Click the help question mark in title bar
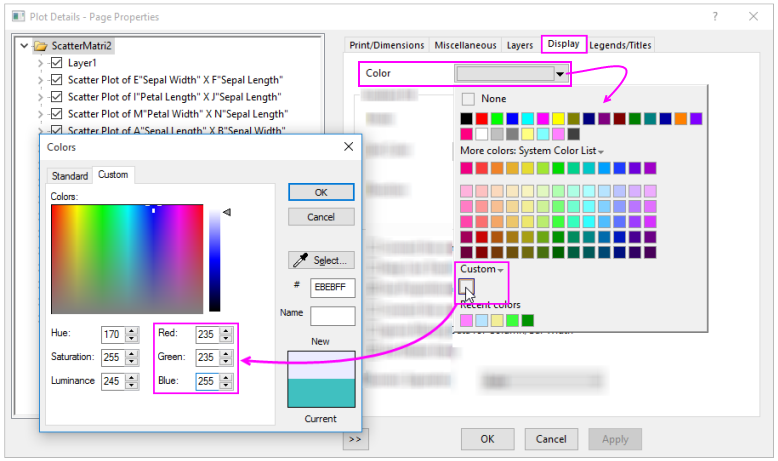The height and width of the screenshot is (461, 778). [x=715, y=16]
